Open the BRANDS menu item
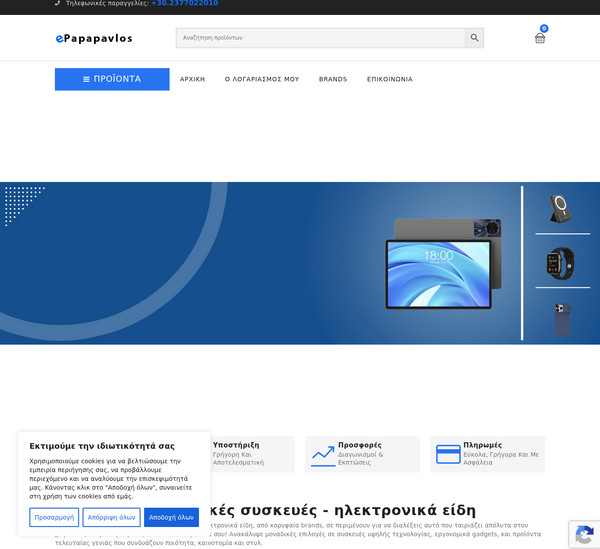Screen dimensions: 600x549 [x=333, y=79]
